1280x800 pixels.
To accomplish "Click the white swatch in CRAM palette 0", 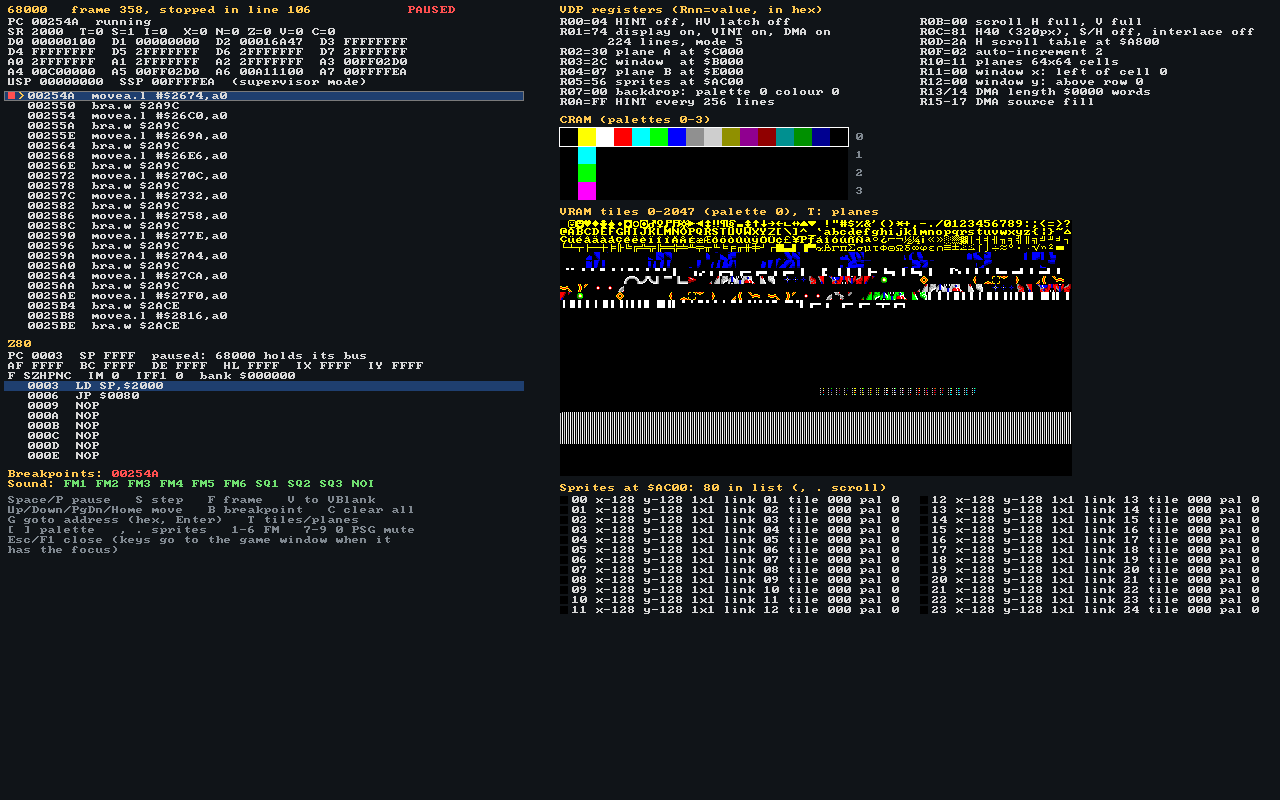I will click(605, 137).
